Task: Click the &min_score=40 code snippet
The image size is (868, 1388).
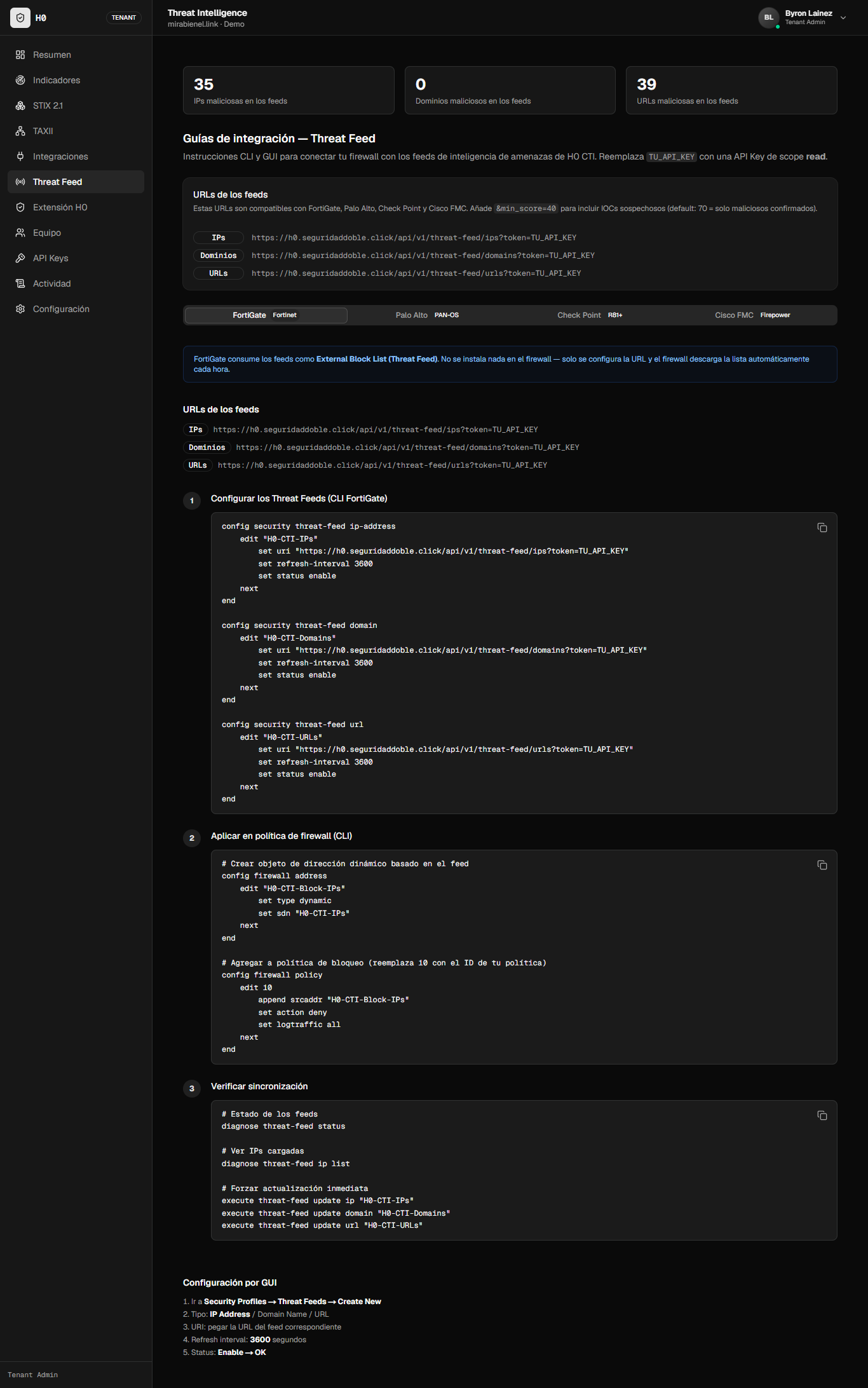Action: pos(526,208)
